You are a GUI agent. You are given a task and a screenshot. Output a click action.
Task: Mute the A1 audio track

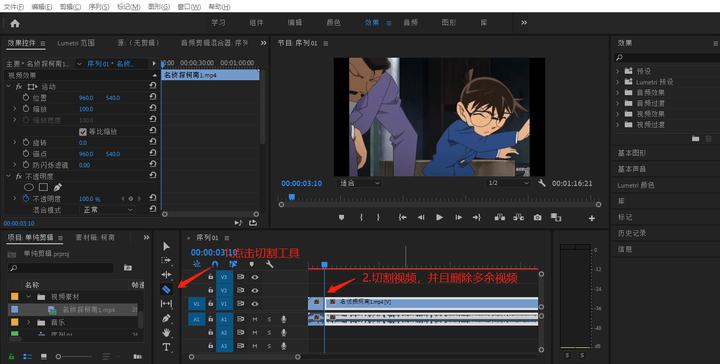[254, 319]
